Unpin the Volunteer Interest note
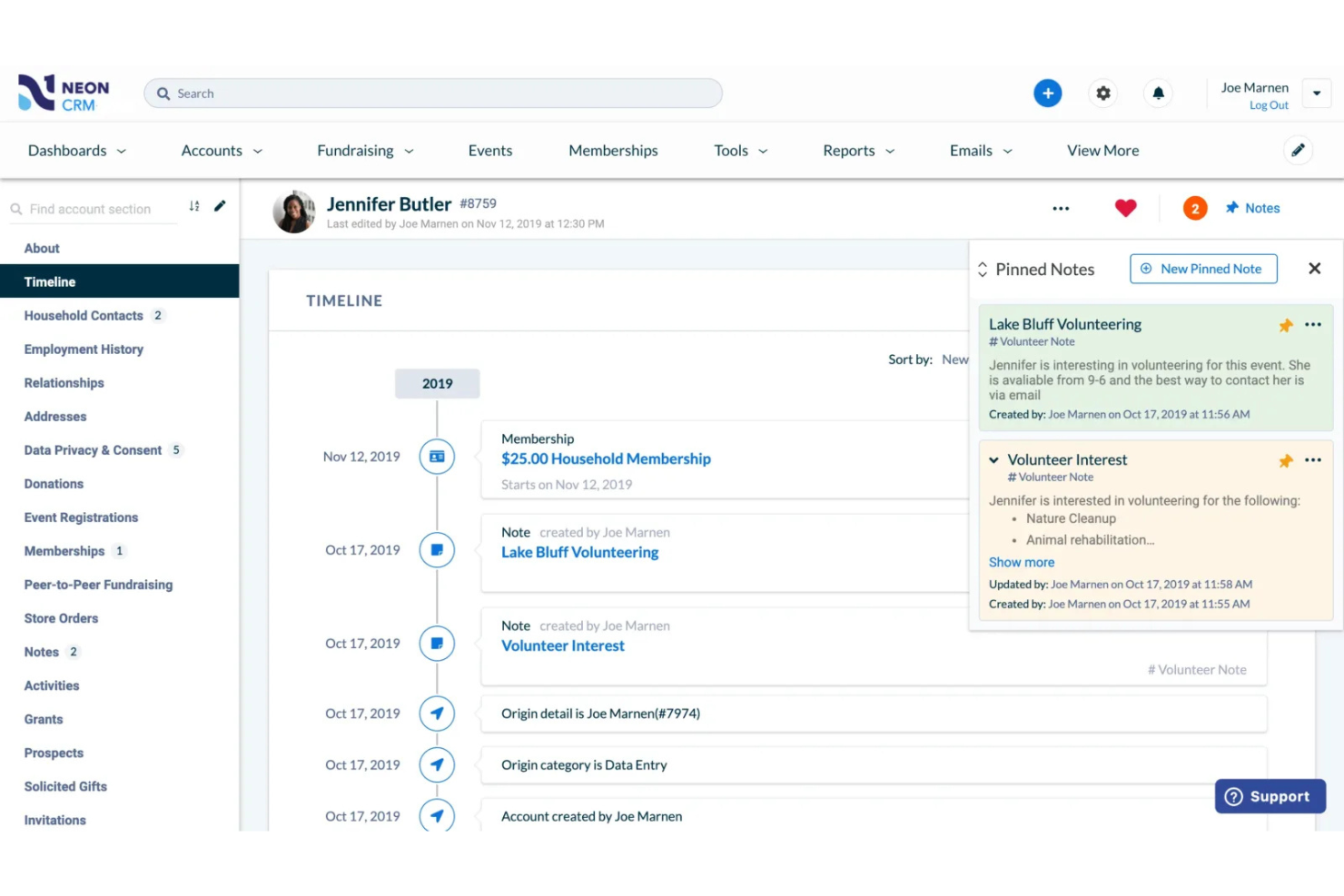Image resolution: width=1344 pixels, height=896 pixels. pos(1286,460)
